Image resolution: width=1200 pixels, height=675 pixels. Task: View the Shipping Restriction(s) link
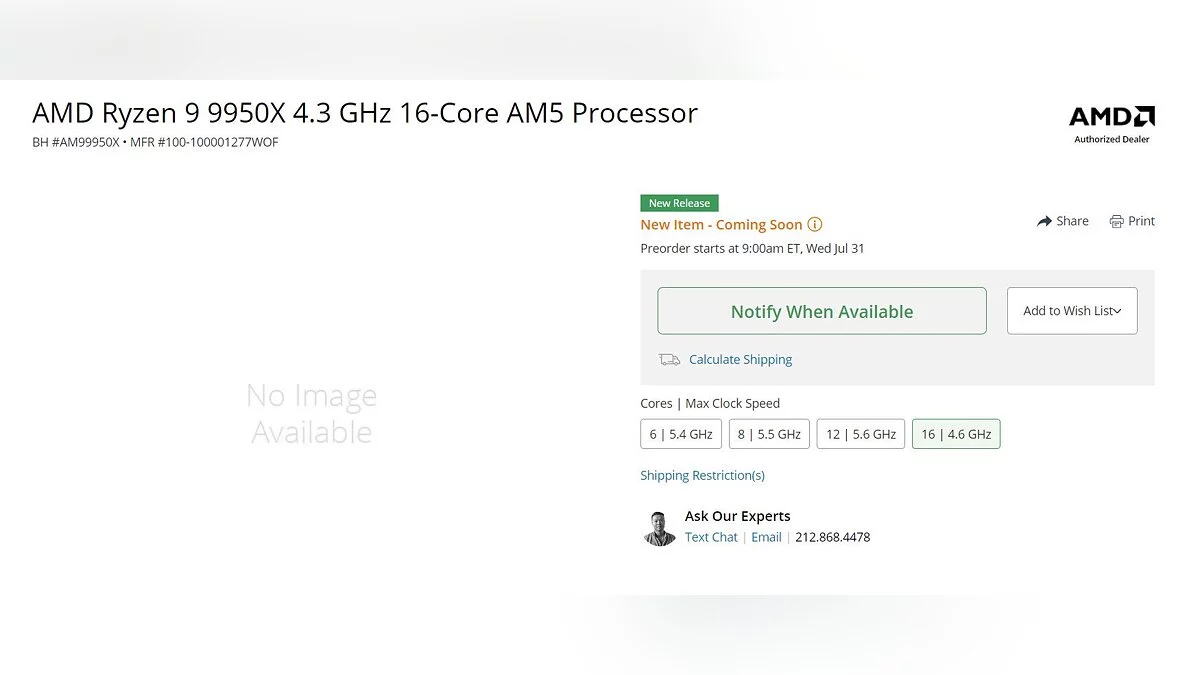[x=702, y=476]
